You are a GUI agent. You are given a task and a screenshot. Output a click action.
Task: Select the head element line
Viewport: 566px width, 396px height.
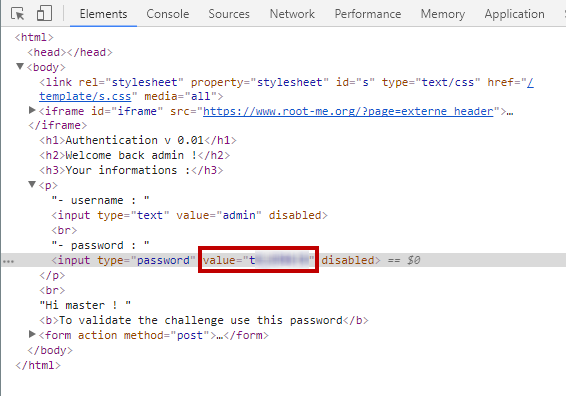[x=70, y=52]
